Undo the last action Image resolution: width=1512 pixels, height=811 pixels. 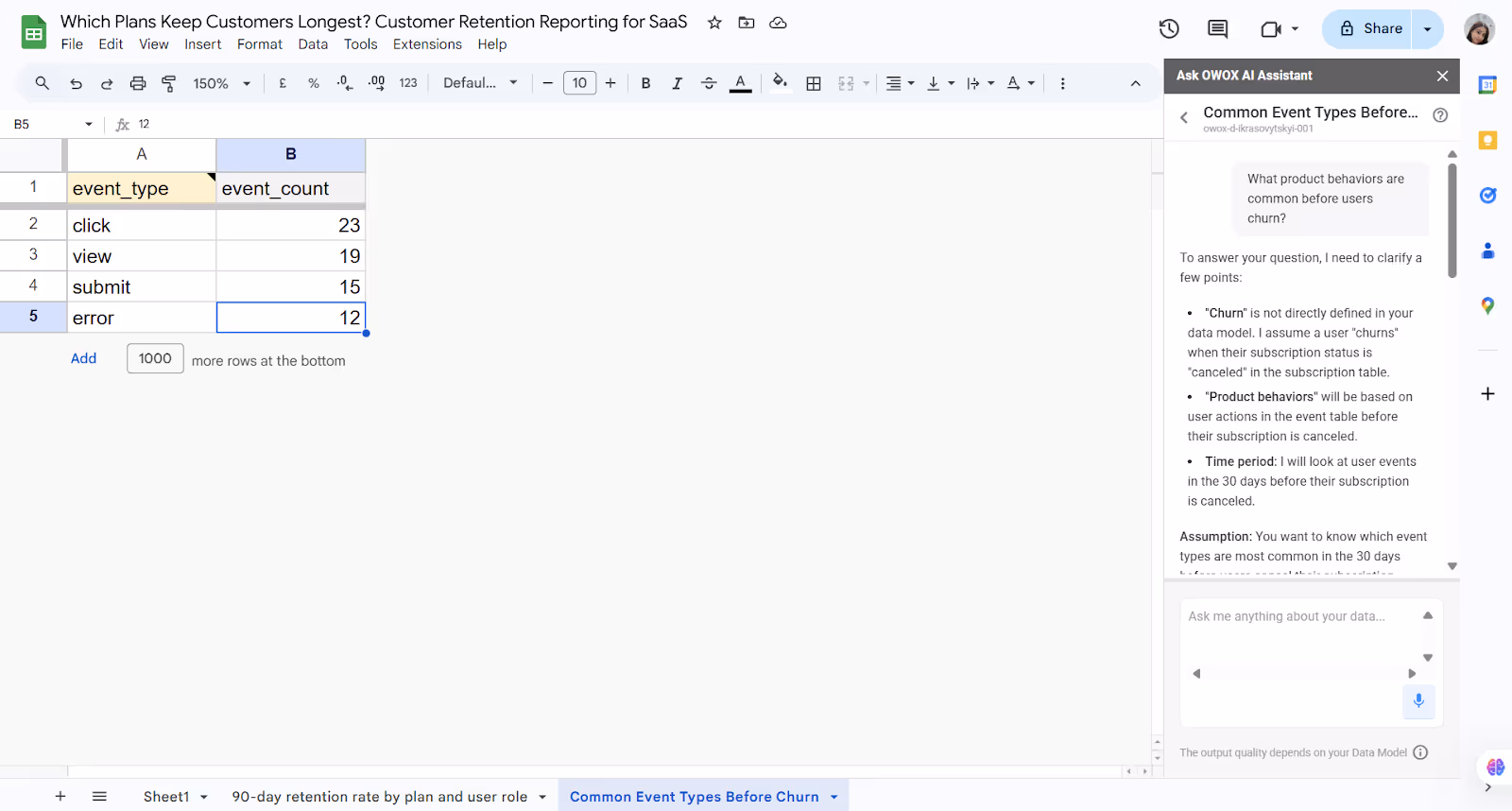tap(76, 83)
